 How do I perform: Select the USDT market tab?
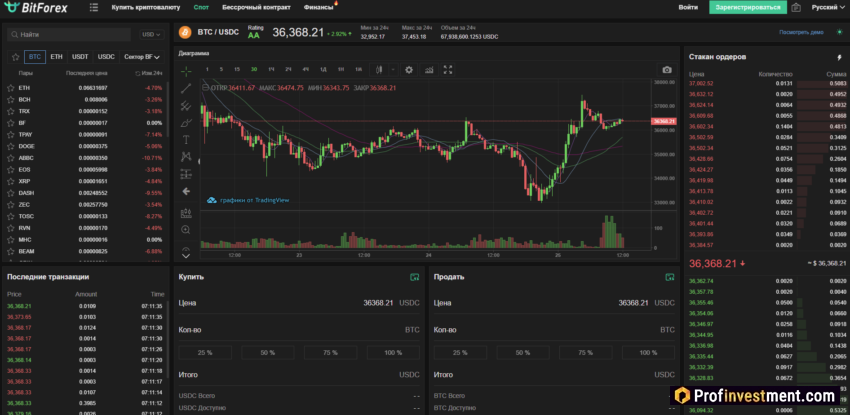[80, 57]
